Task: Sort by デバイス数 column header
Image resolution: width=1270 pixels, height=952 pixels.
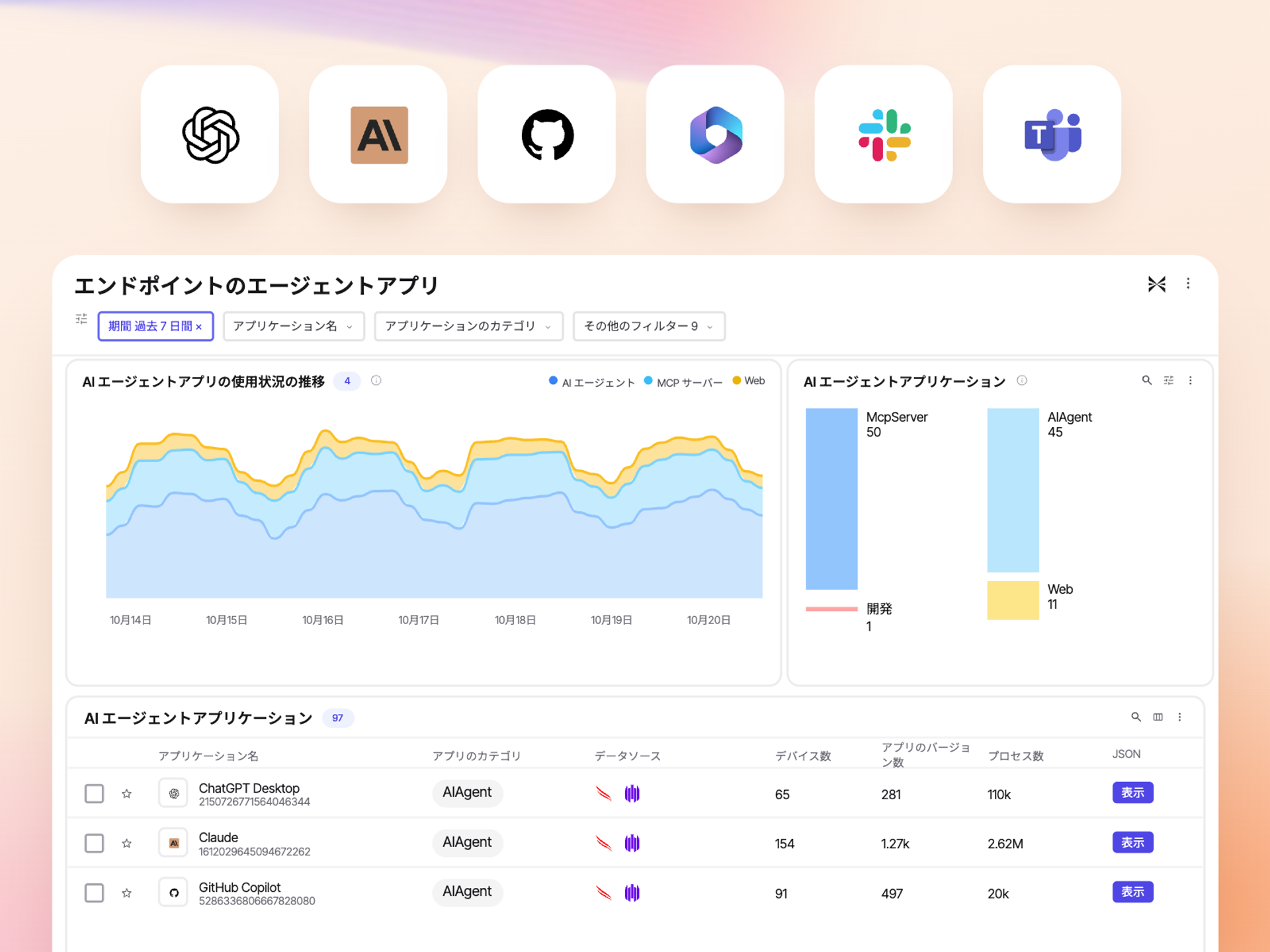Action: pos(802,756)
